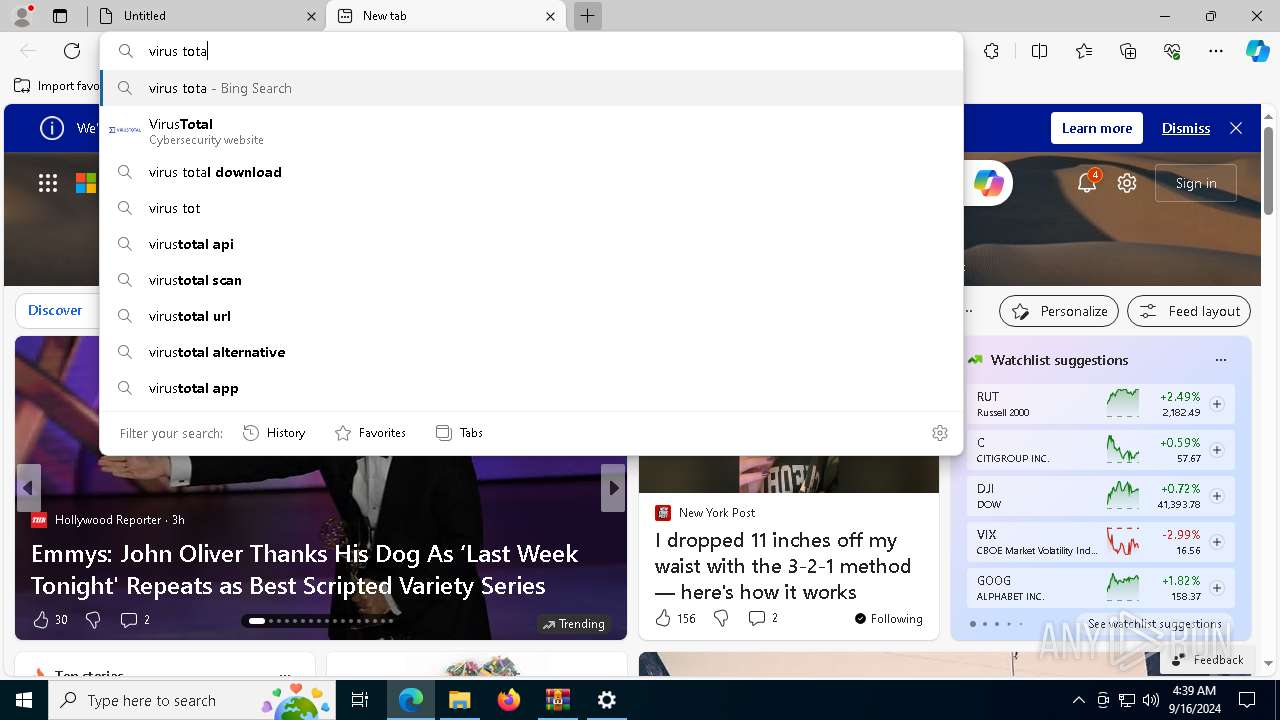Open comments on Emmys story
The width and height of the screenshot is (1280, 720).
point(135,620)
